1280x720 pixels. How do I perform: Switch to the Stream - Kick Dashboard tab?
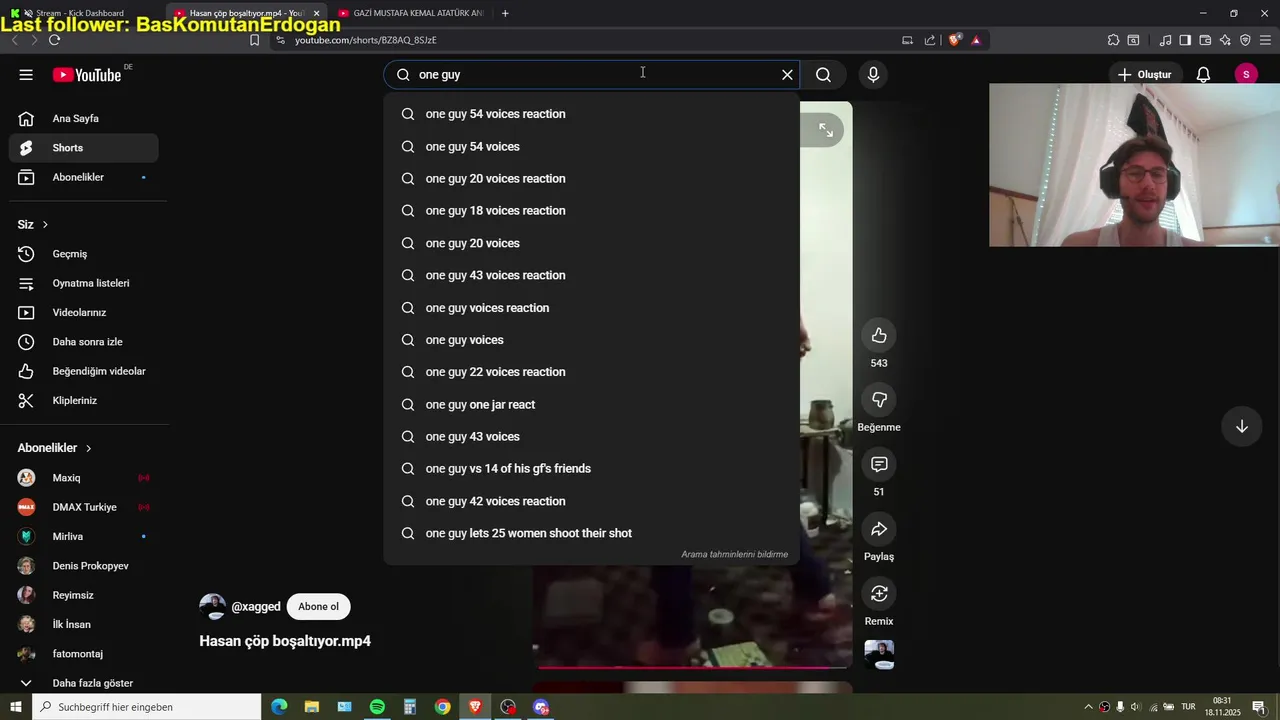[80, 13]
